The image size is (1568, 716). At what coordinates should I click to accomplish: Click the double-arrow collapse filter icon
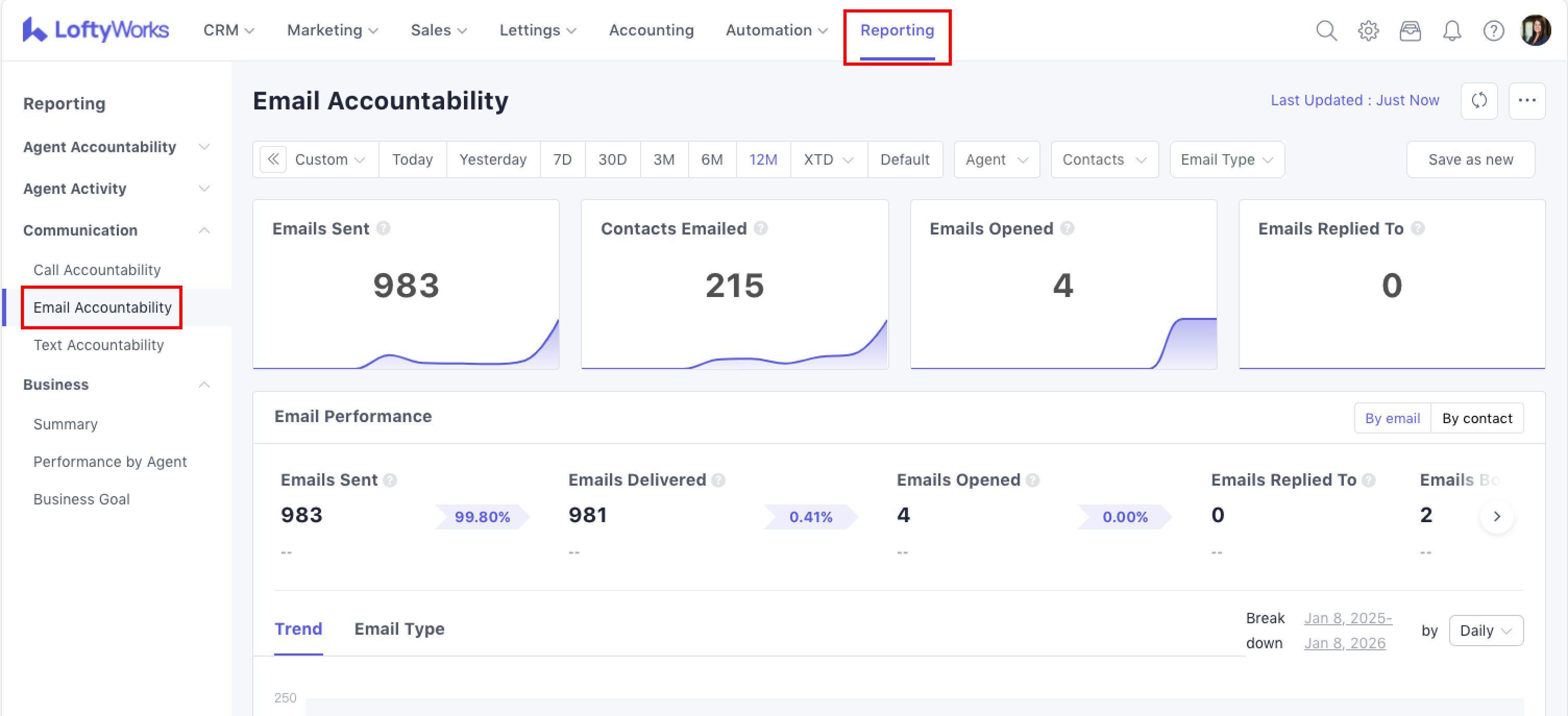tap(273, 159)
